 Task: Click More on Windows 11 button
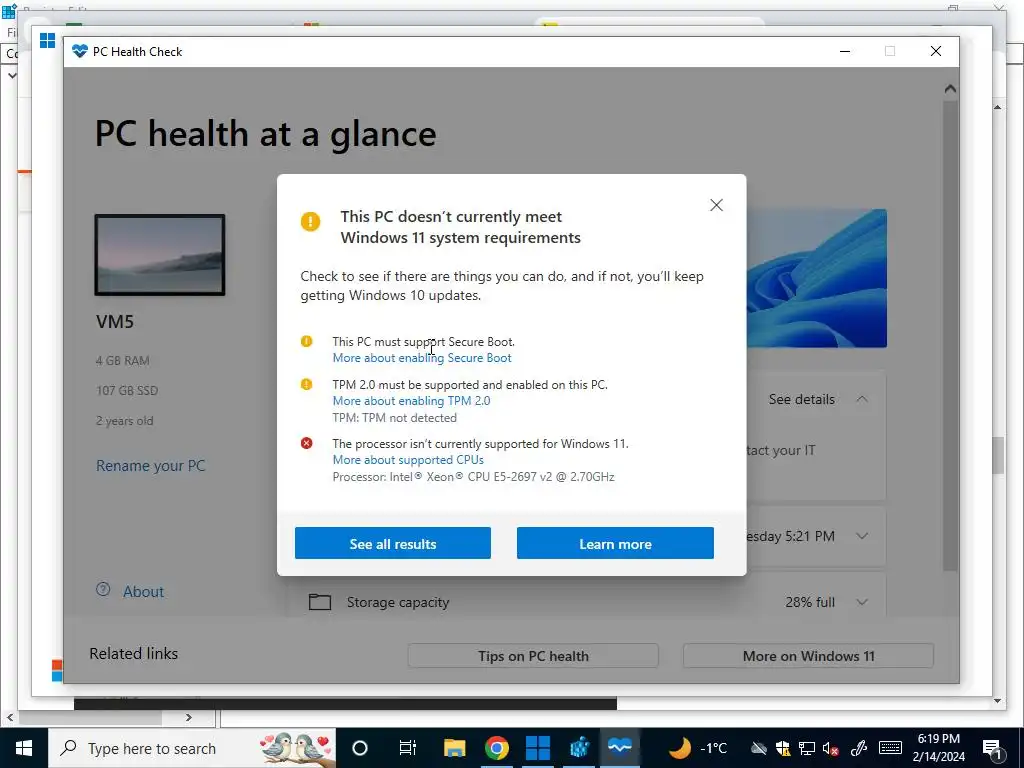point(808,656)
